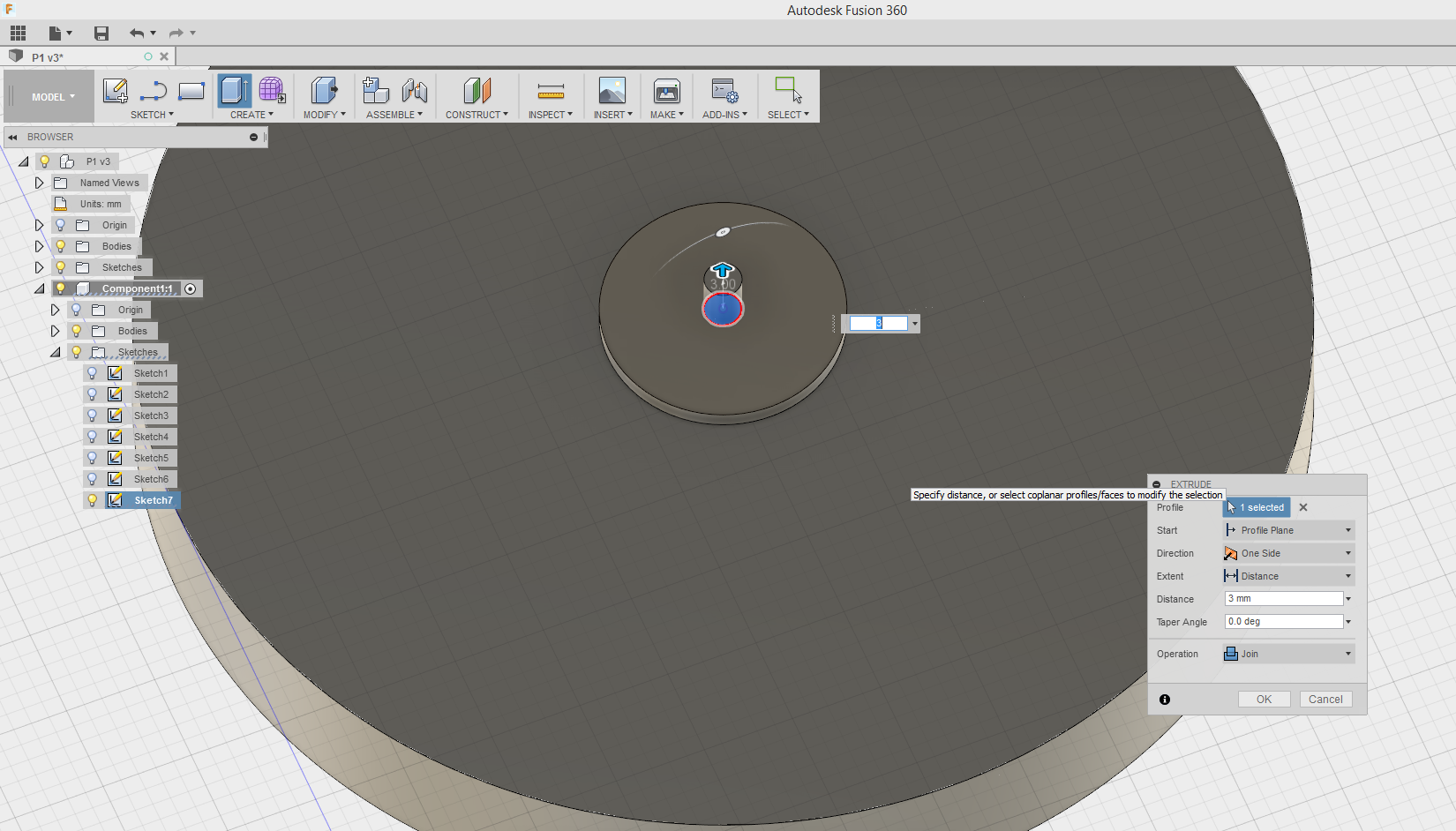Toggle visibility bulb of Sketch5
The width and height of the screenshot is (1456, 831).
pyautogui.click(x=93, y=458)
